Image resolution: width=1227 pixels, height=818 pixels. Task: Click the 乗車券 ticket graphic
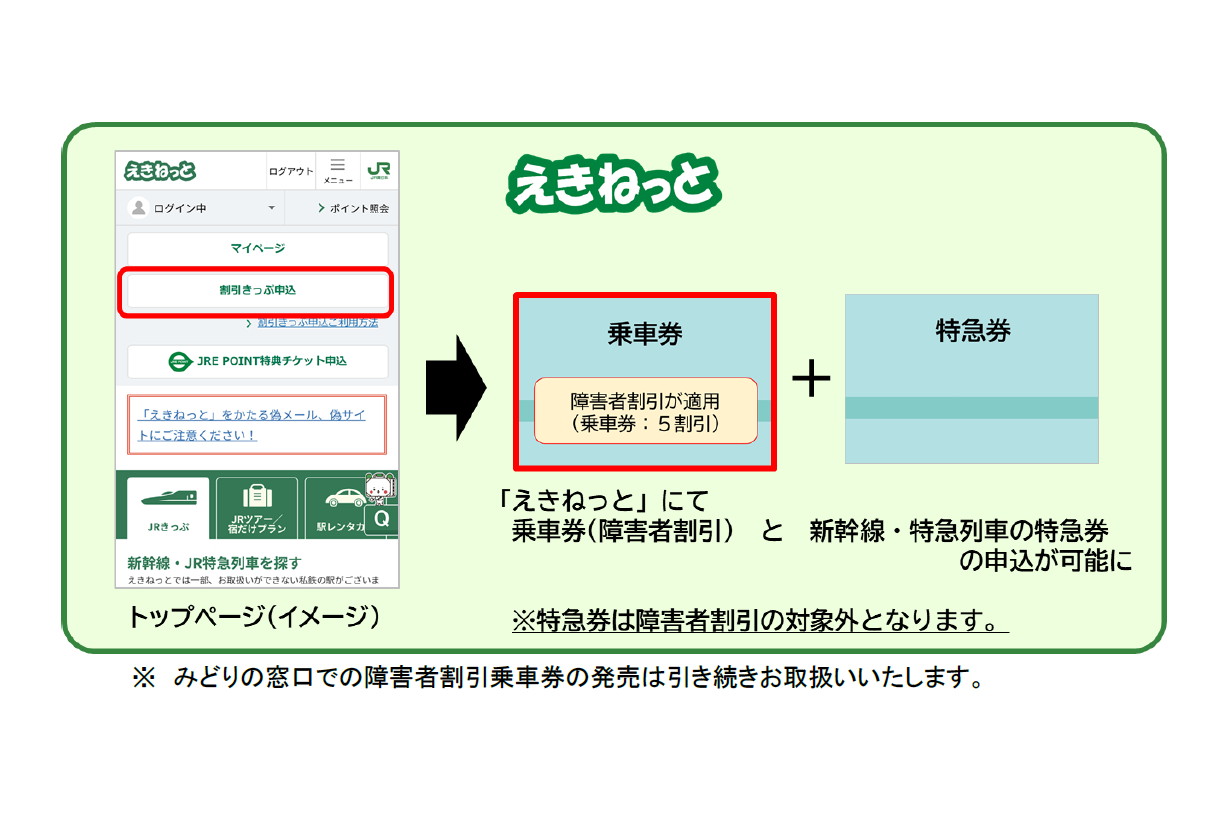645,380
